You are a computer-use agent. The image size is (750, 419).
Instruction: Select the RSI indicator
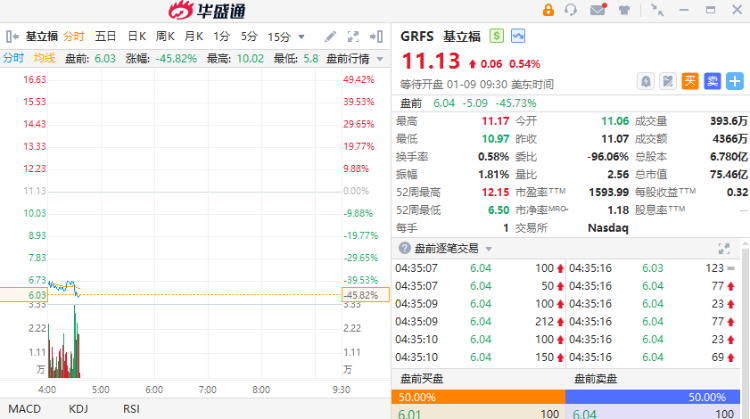131,409
